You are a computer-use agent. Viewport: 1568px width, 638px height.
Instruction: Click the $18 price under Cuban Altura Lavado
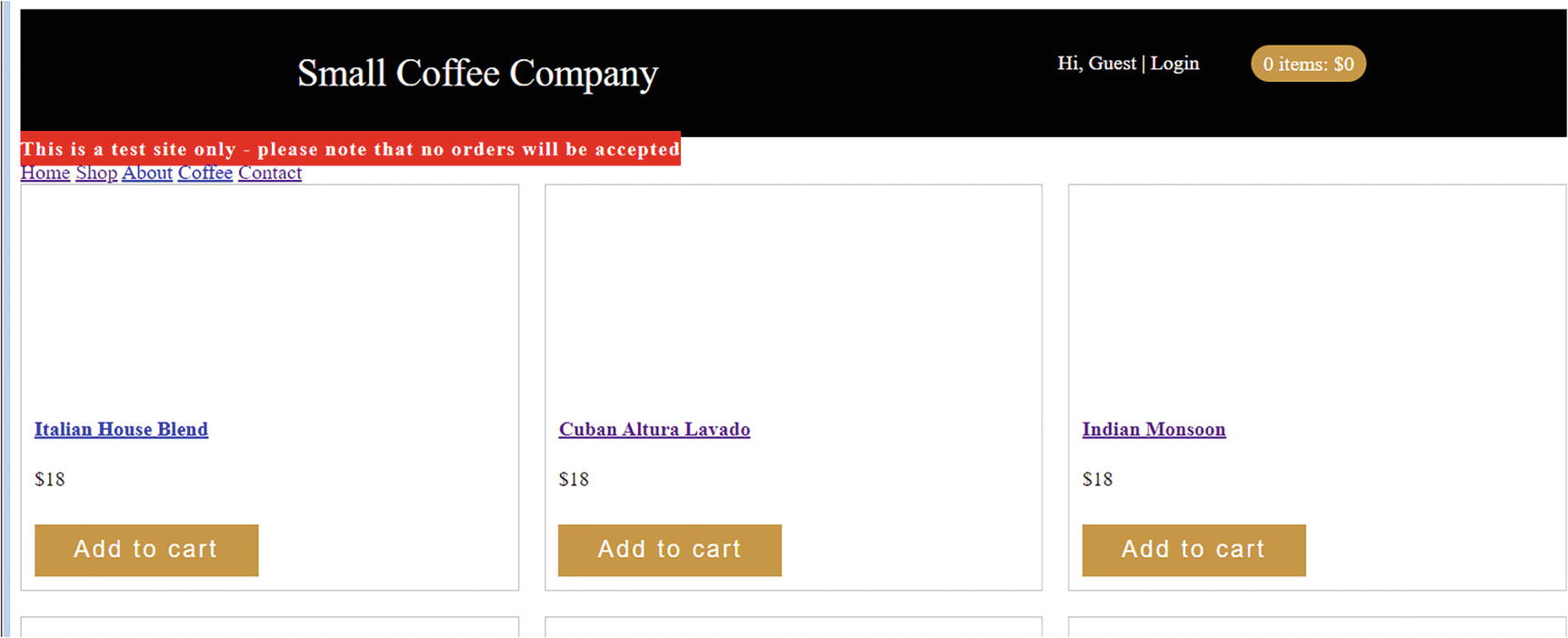[x=574, y=479]
